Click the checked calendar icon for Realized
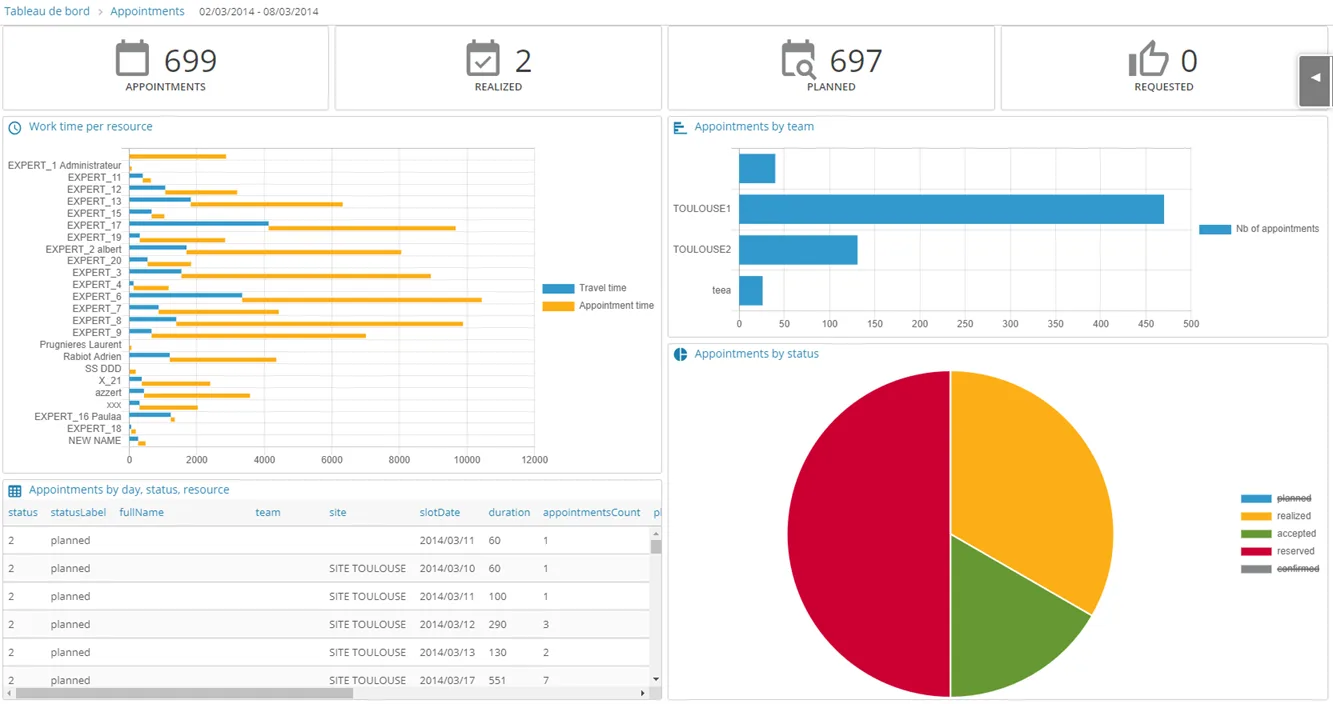This screenshot has width=1333, height=704. (483, 58)
